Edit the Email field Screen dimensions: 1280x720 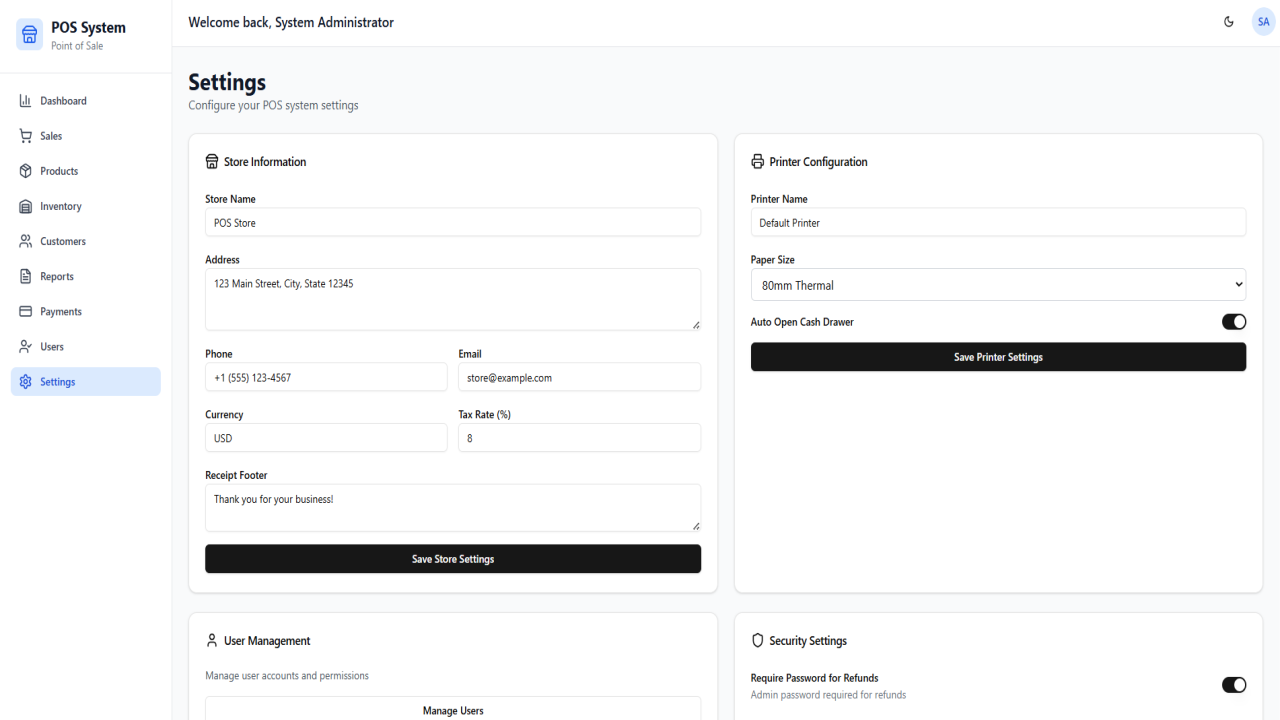pyautogui.click(x=579, y=377)
